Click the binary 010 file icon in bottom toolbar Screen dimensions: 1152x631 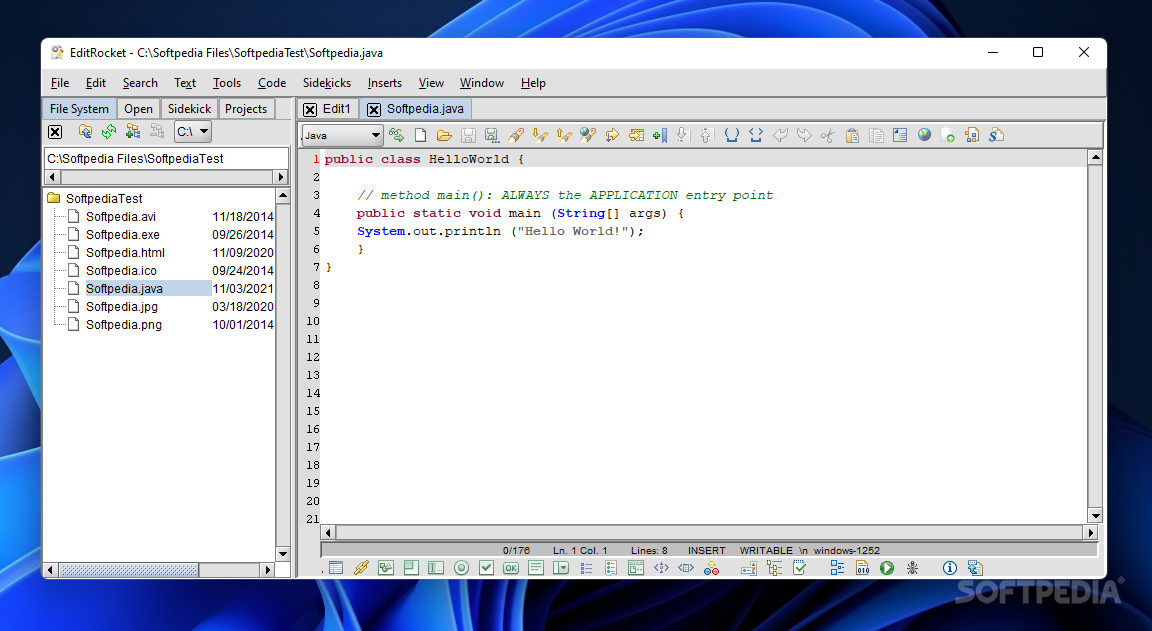(863, 568)
